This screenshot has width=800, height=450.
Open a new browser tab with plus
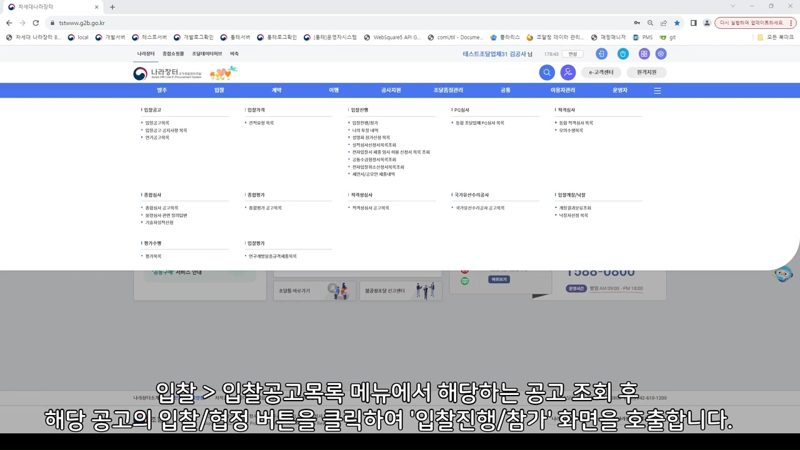(112, 7)
